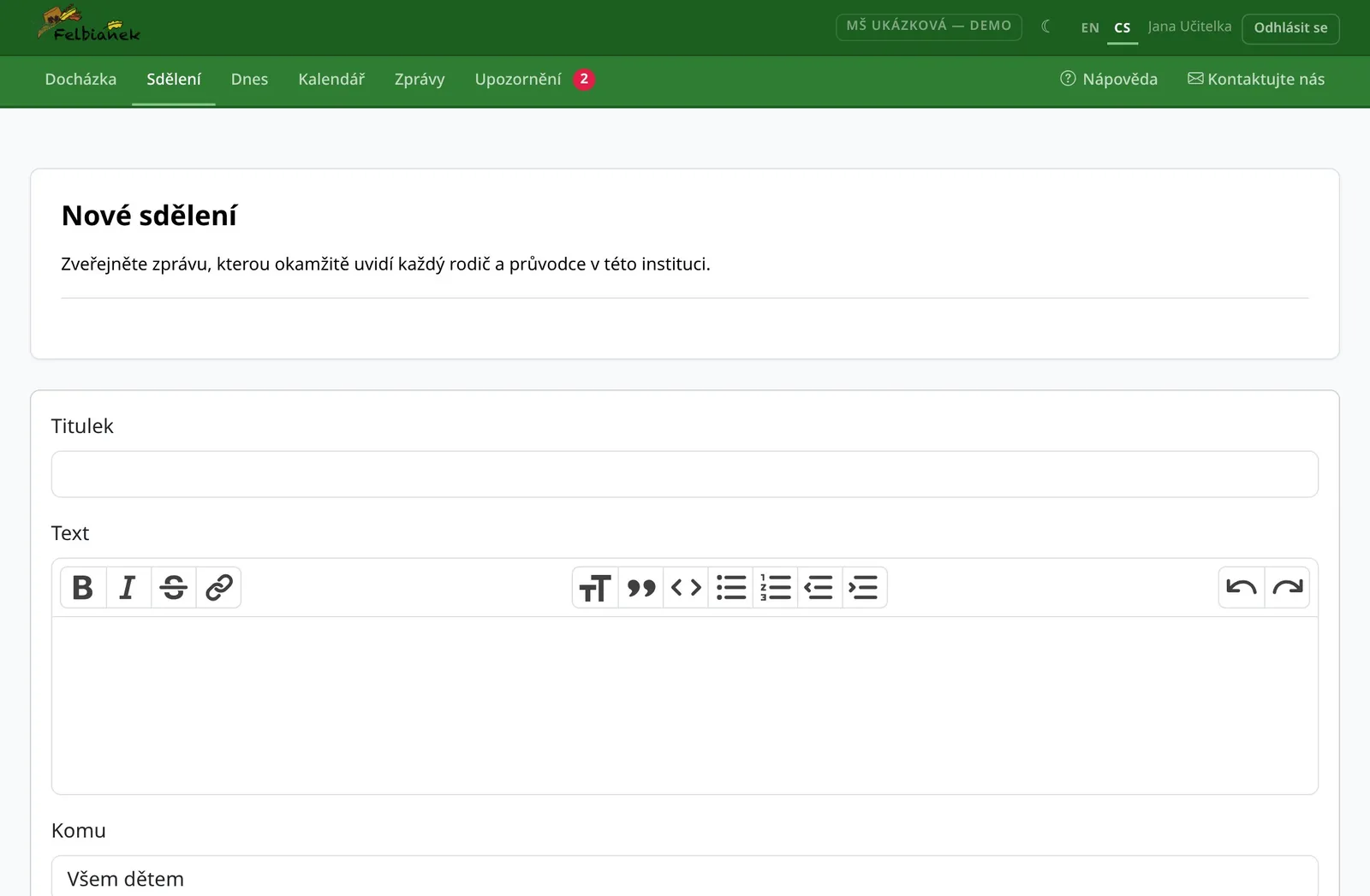Toggle bold formatting in text editor
This screenshot has width=1370, height=896.
coord(83,588)
